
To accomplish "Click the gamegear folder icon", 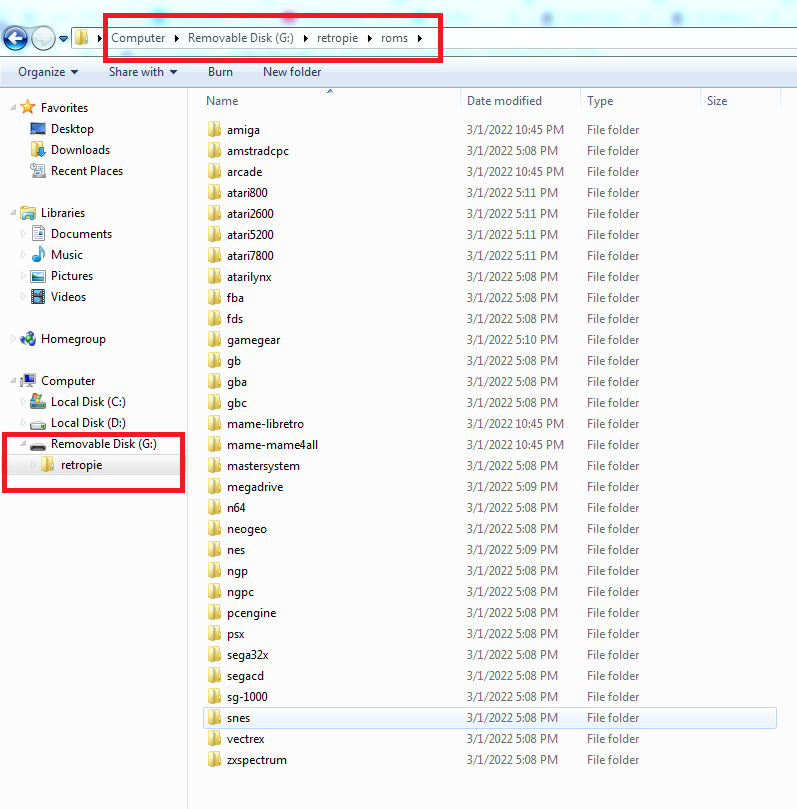I will pyautogui.click(x=214, y=339).
